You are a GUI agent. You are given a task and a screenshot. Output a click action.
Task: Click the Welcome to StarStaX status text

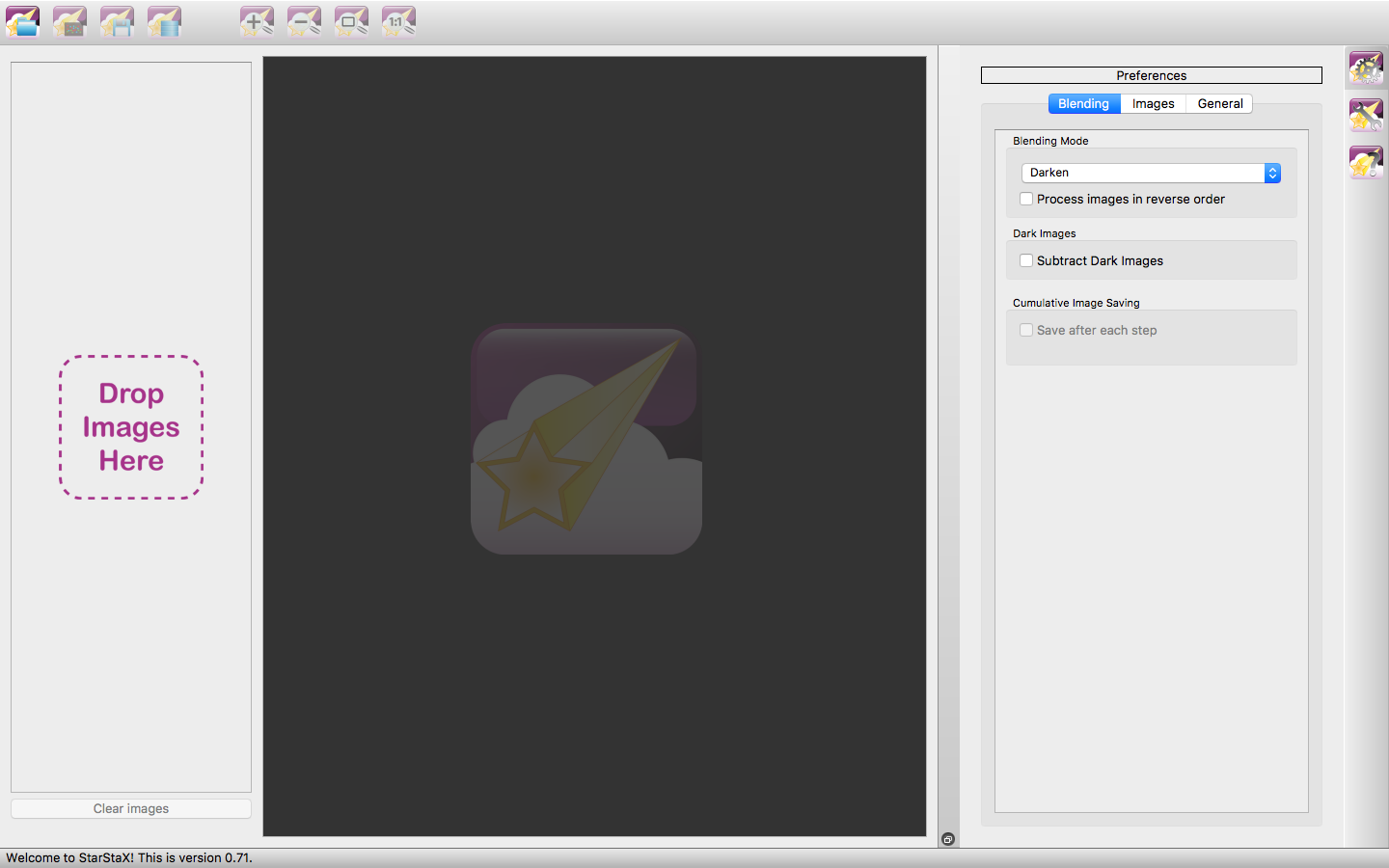tap(129, 857)
